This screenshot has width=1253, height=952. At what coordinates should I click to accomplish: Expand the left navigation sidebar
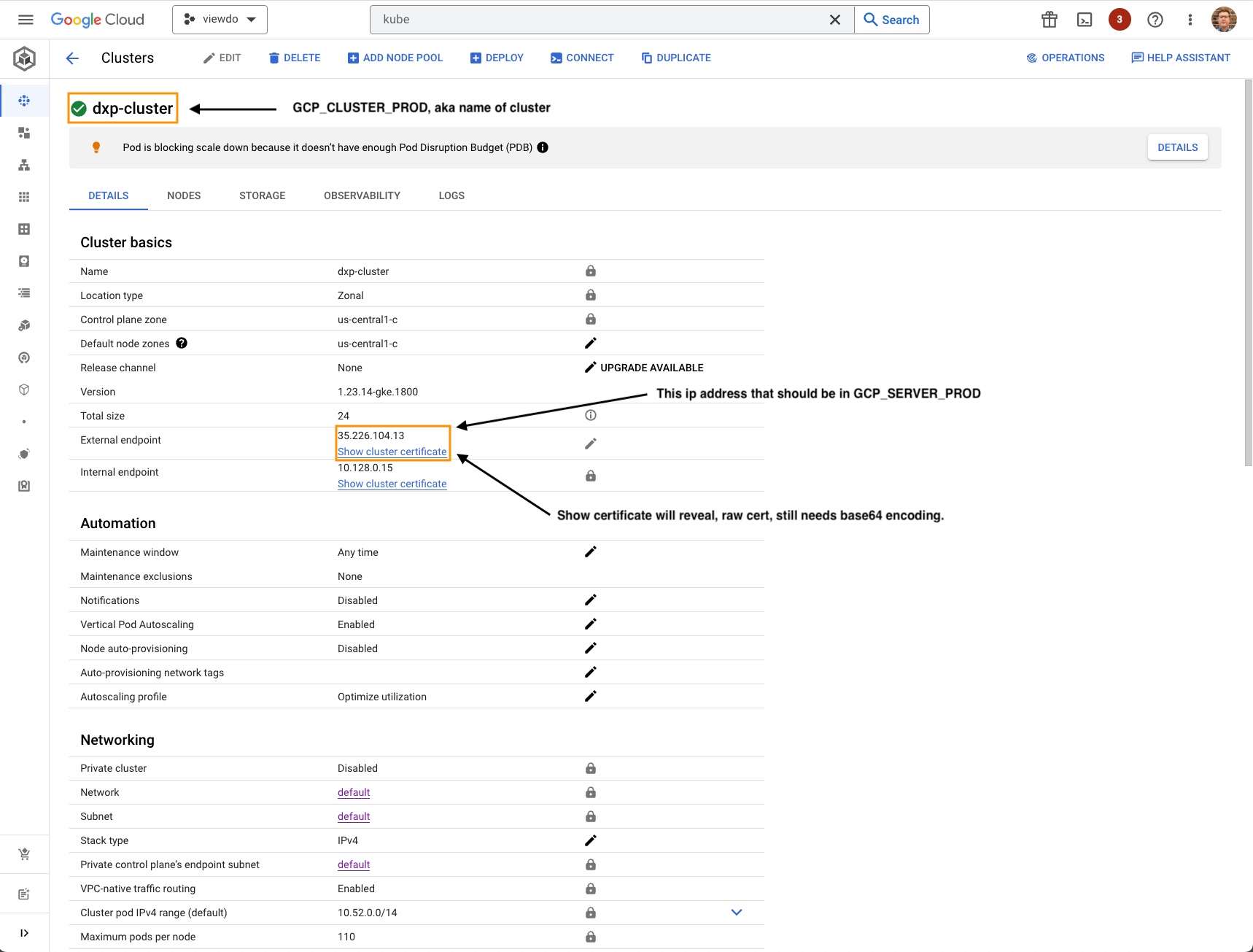tap(24, 933)
